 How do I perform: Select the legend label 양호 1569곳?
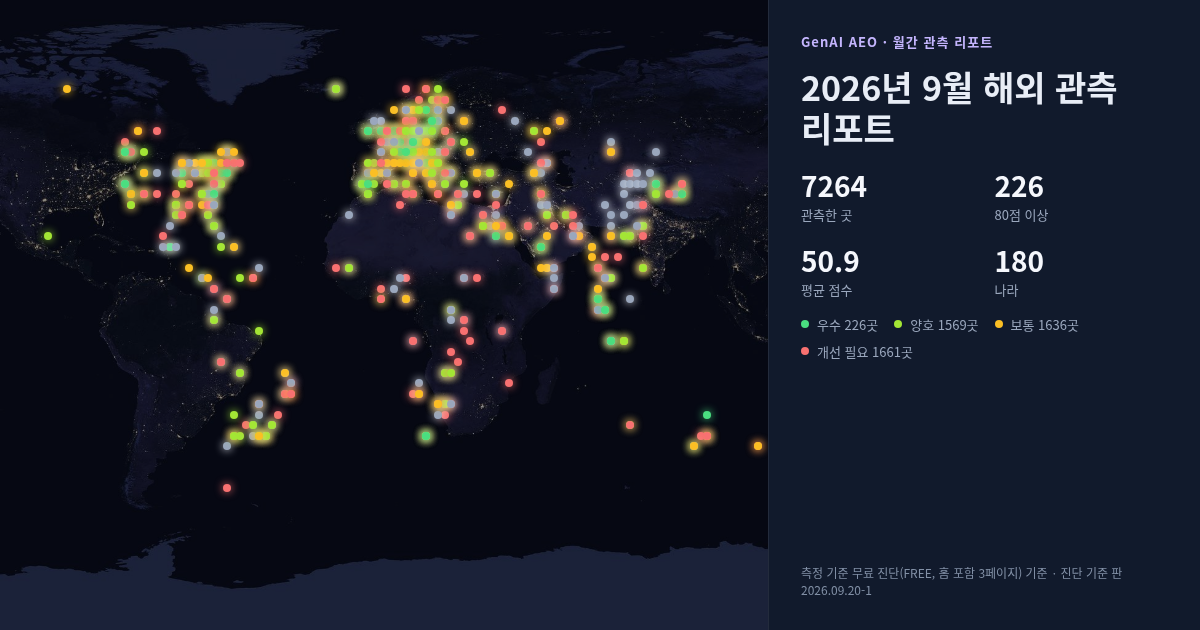pyautogui.click(x=944, y=325)
